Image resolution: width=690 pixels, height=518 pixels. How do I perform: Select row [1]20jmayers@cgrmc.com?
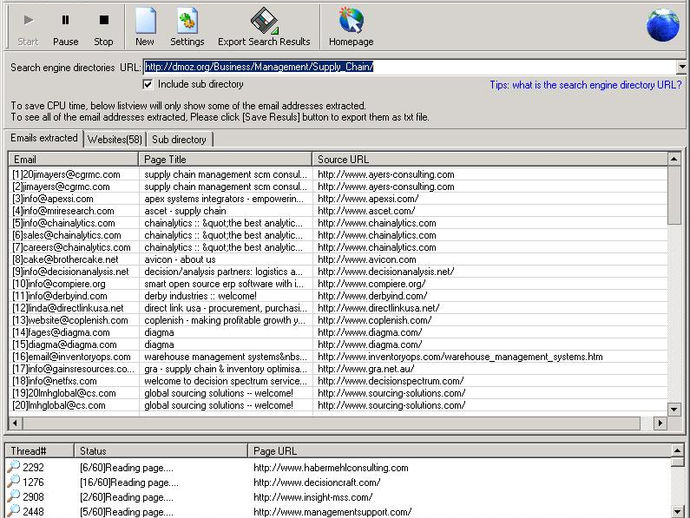point(338,174)
